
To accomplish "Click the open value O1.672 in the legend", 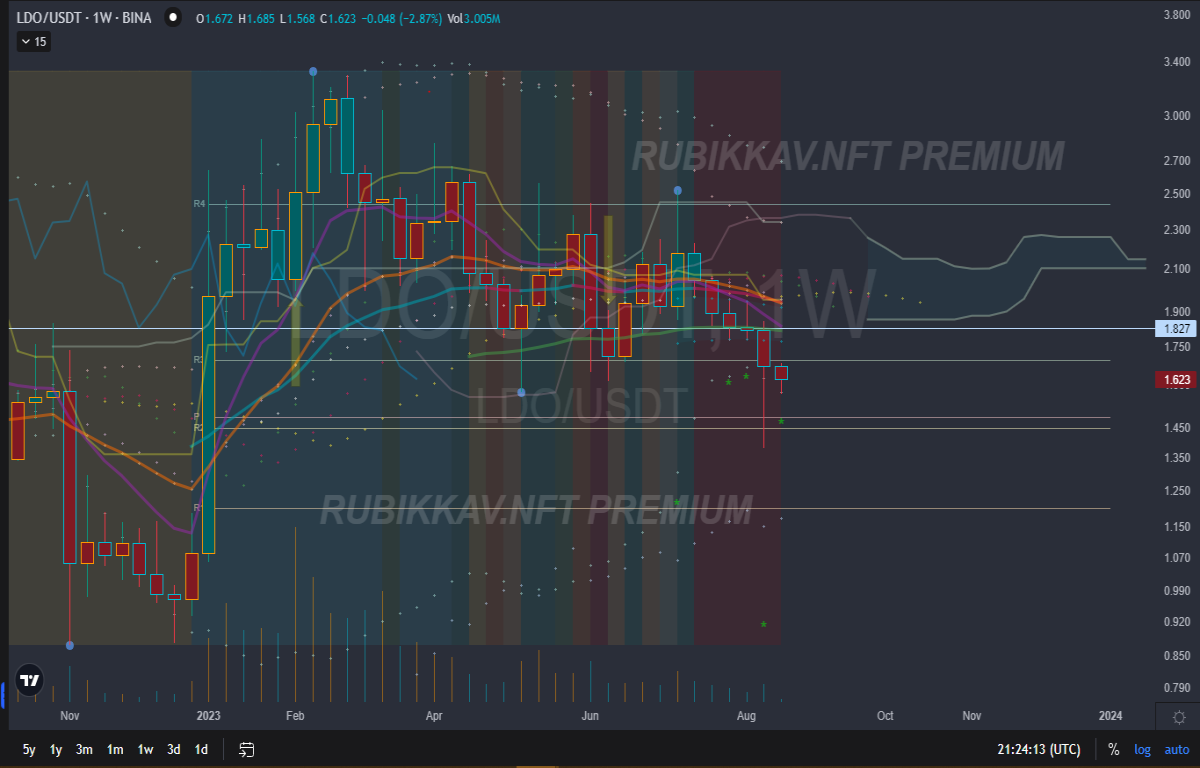I will pos(213,18).
